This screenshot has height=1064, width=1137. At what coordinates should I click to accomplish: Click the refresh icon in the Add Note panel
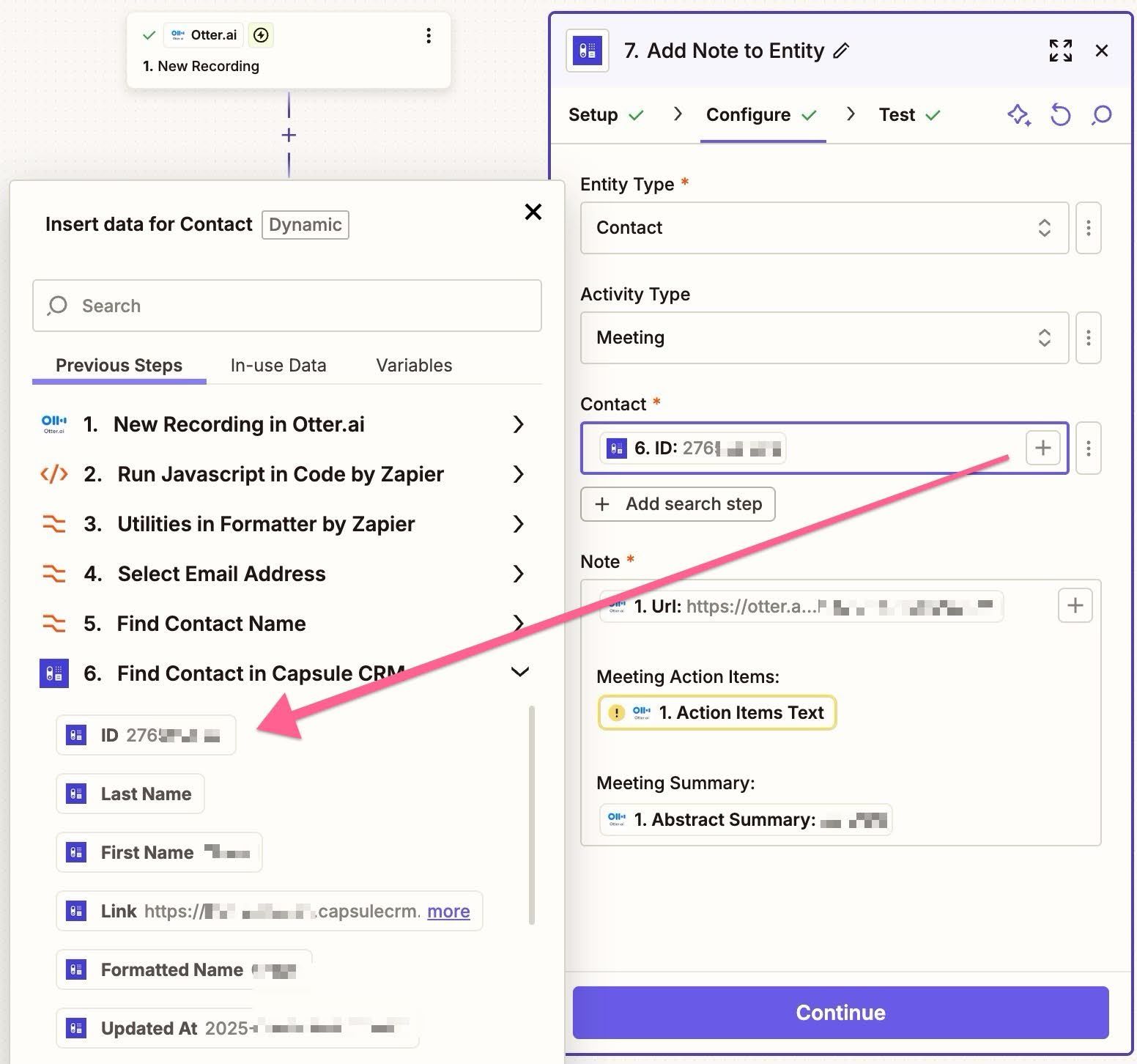[x=1060, y=114]
